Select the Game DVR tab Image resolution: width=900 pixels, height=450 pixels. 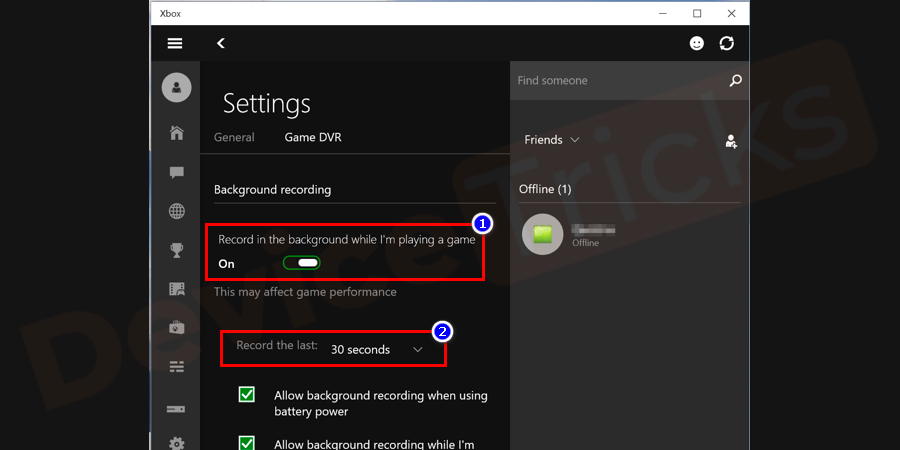(x=313, y=137)
